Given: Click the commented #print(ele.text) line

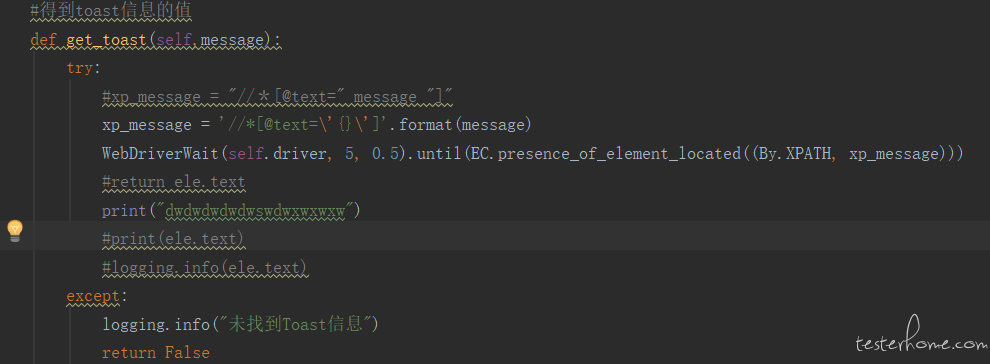Looking at the screenshot, I should pyautogui.click(x=173, y=239).
